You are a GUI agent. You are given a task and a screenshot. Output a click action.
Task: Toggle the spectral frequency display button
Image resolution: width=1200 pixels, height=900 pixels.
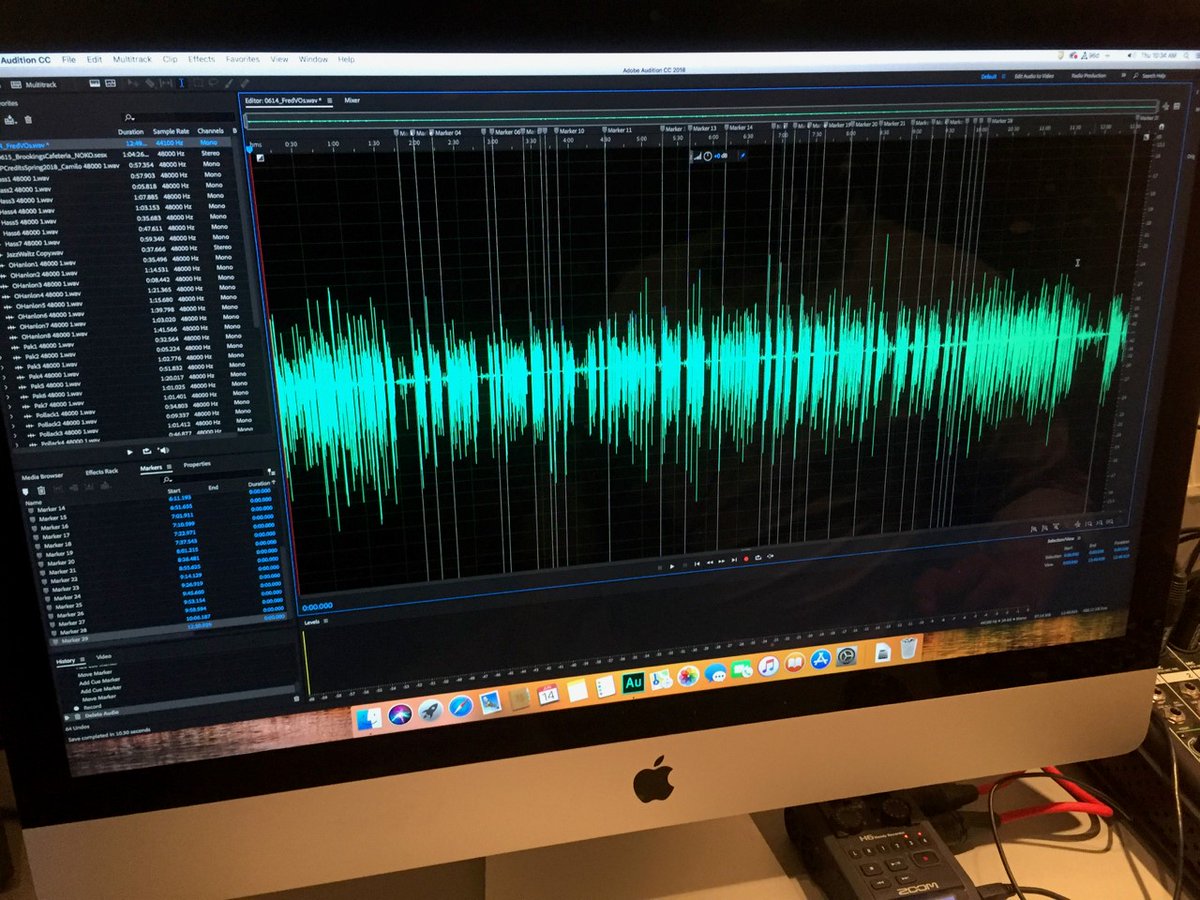(x=94, y=83)
